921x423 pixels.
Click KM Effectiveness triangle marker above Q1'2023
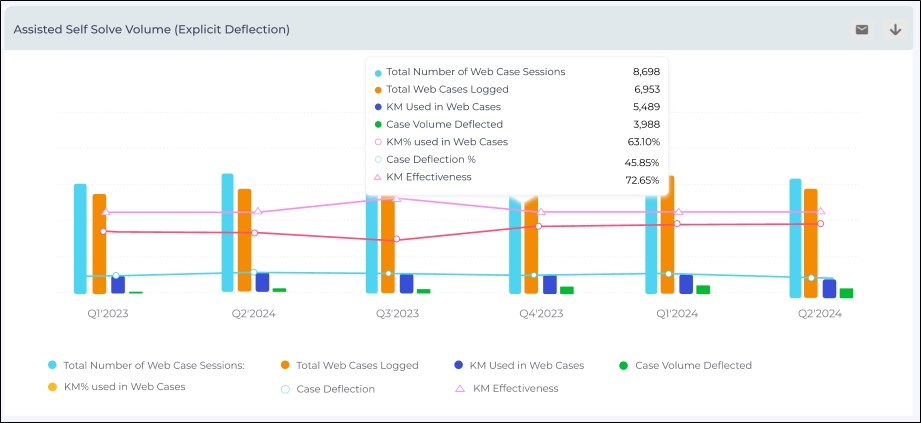(x=104, y=212)
